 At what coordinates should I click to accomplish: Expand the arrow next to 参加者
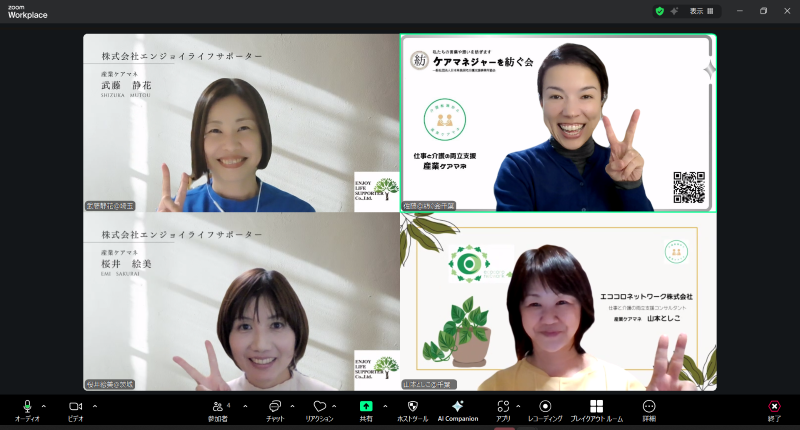click(245, 406)
